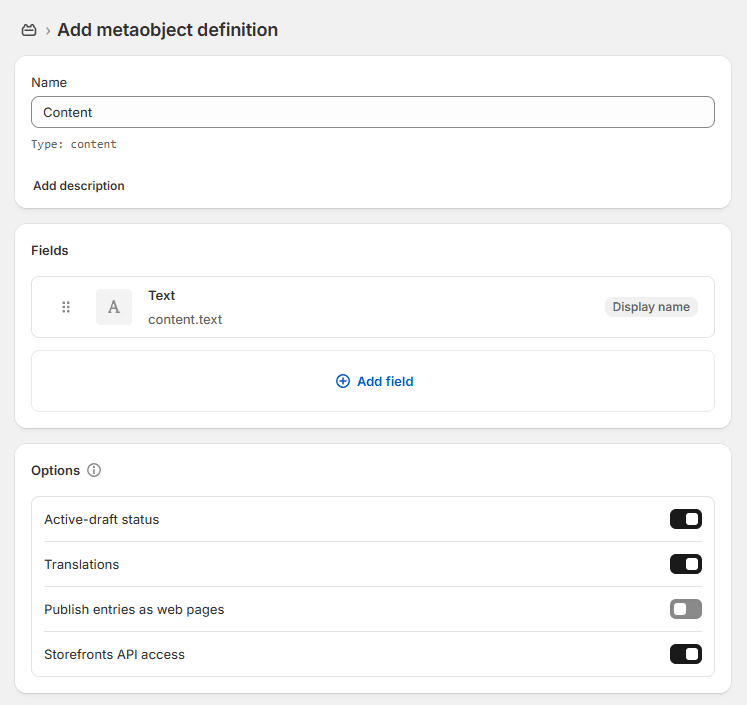Click the breadcrumb chevron arrow
The width and height of the screenshot is (747, 705).
click(47, 31)
